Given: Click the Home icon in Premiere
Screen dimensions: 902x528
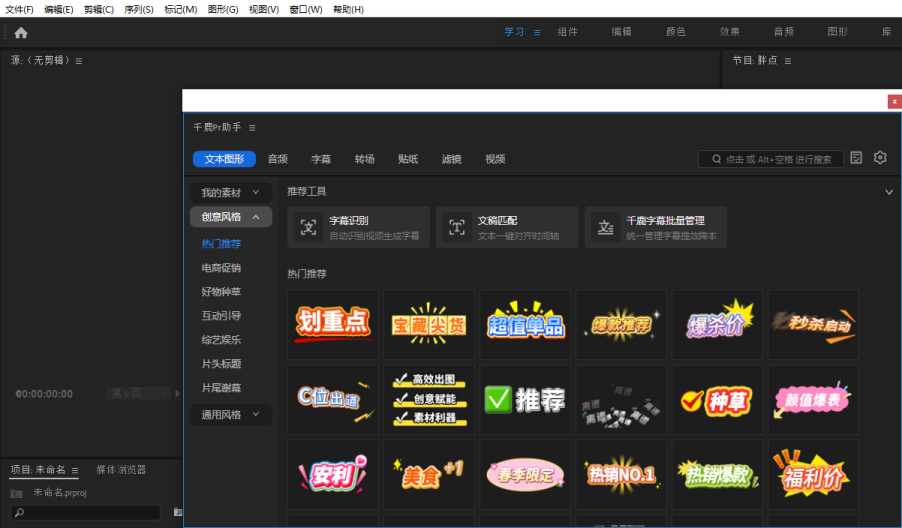Looking at the screenshot, I should pos(20,32).
